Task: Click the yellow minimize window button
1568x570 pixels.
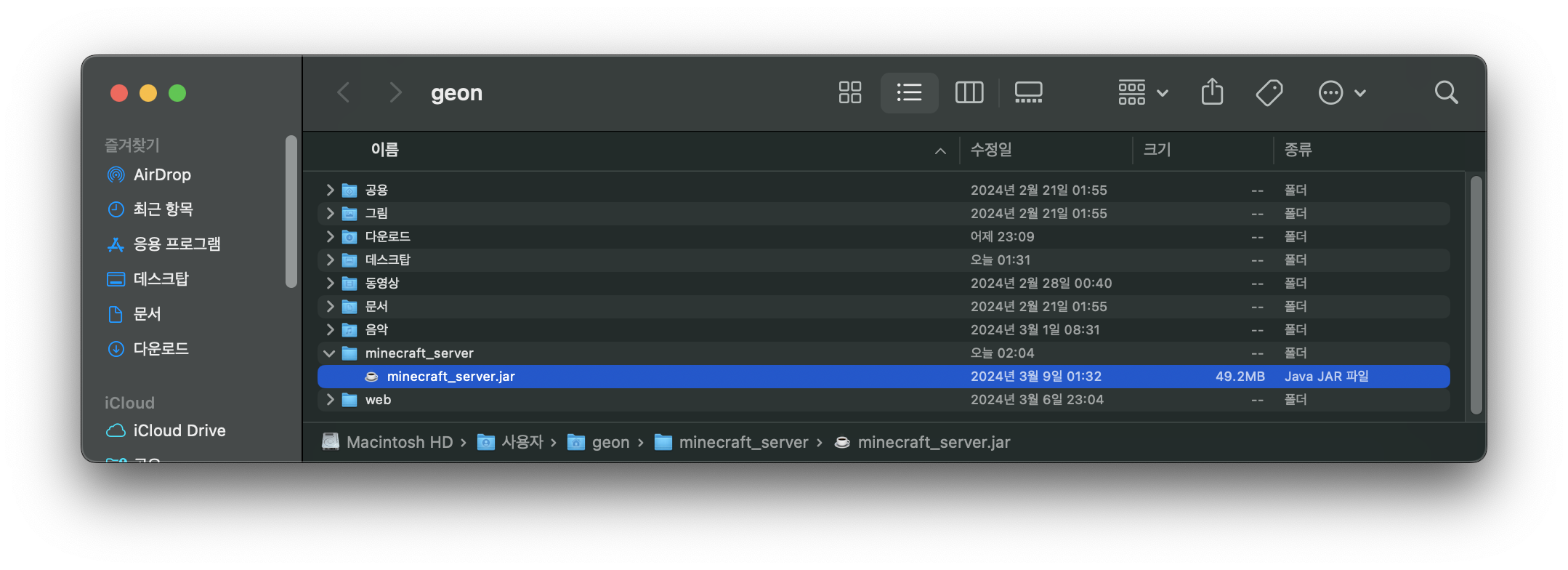Action: pyautogui.click(x=148, y=93)
